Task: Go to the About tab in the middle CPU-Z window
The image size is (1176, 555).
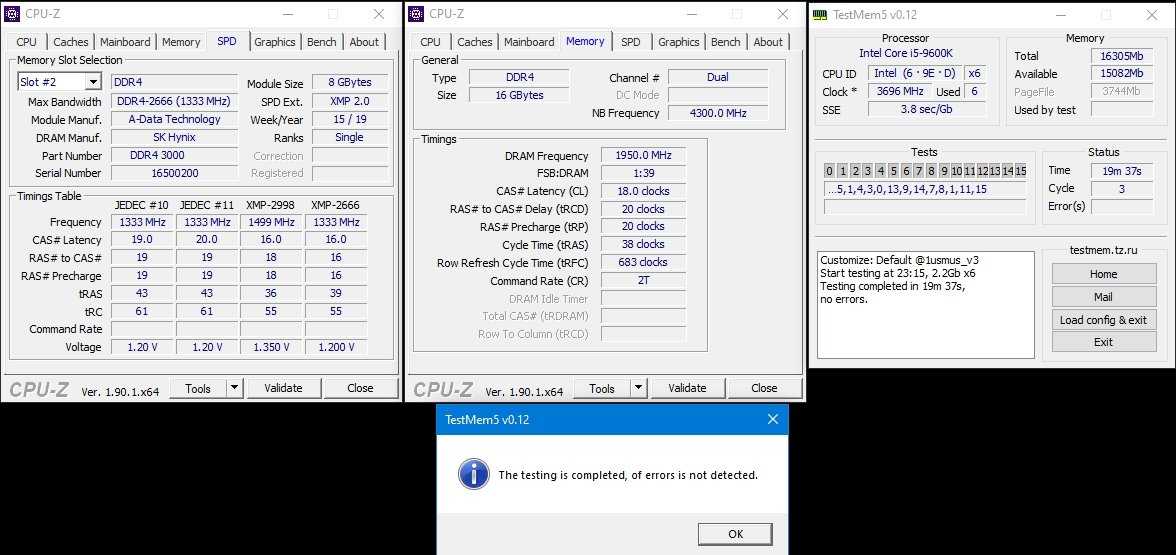Action: coord(768,42)
